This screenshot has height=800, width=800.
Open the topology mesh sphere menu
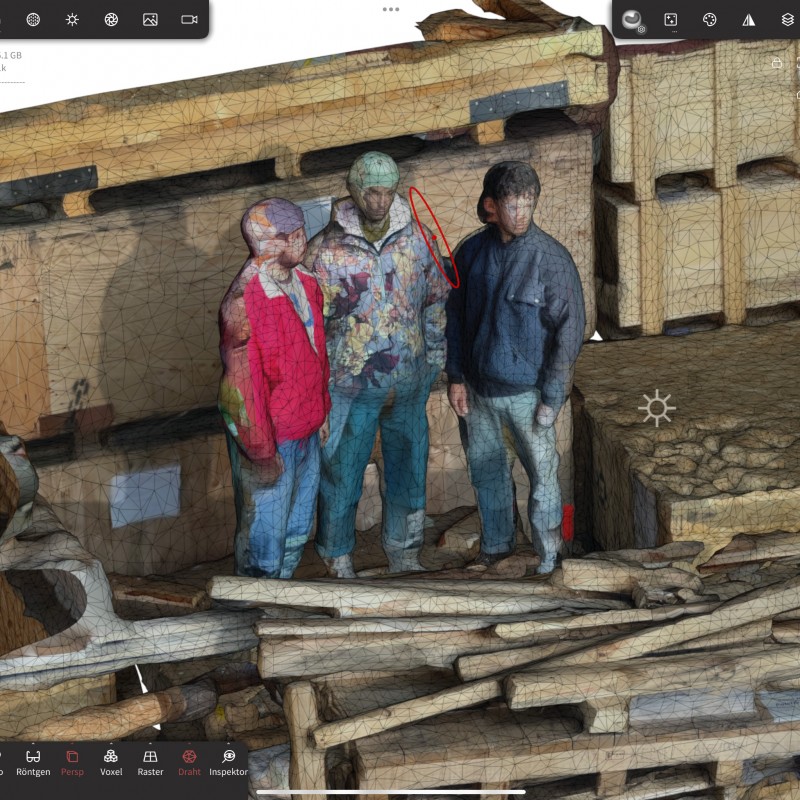33,19
